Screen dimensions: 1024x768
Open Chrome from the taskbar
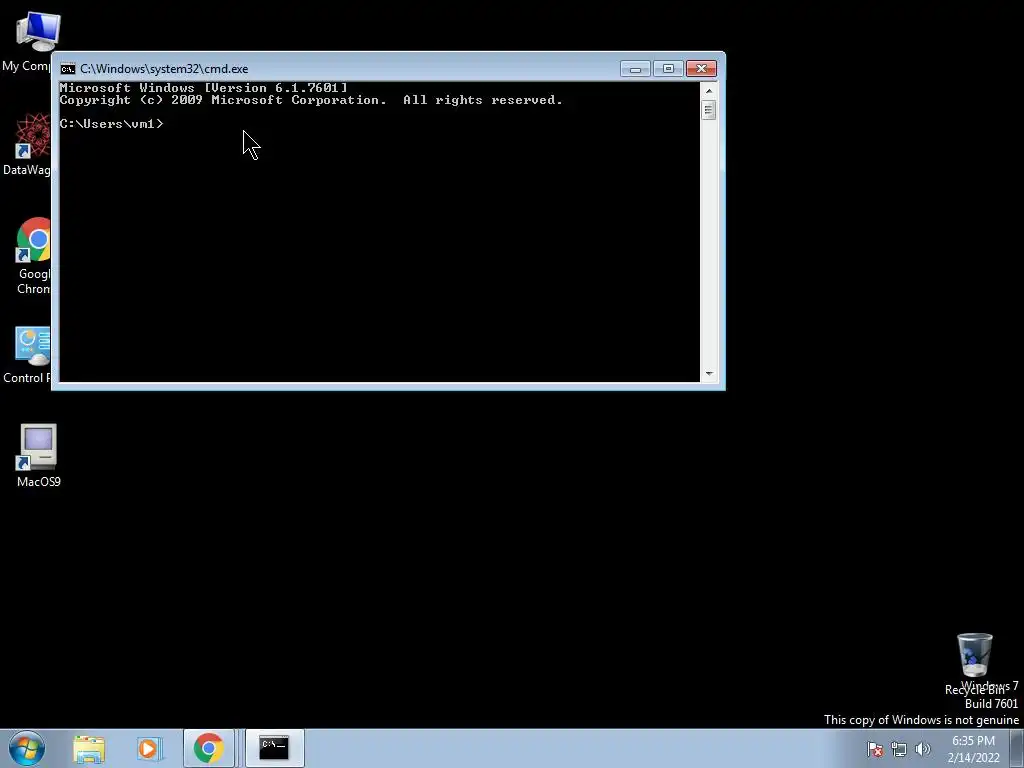coord(208,749)
